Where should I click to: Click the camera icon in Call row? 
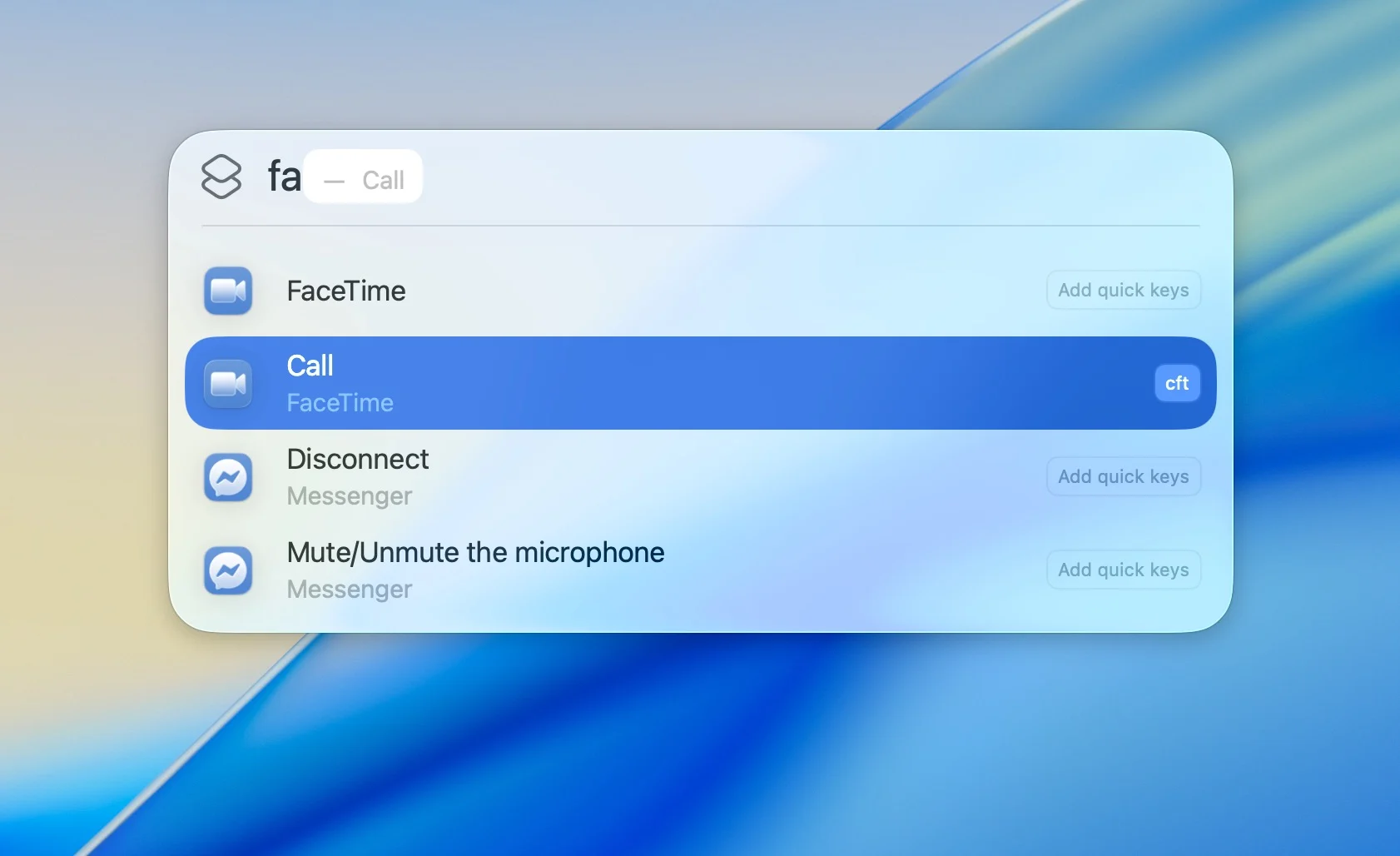point(228,384)
